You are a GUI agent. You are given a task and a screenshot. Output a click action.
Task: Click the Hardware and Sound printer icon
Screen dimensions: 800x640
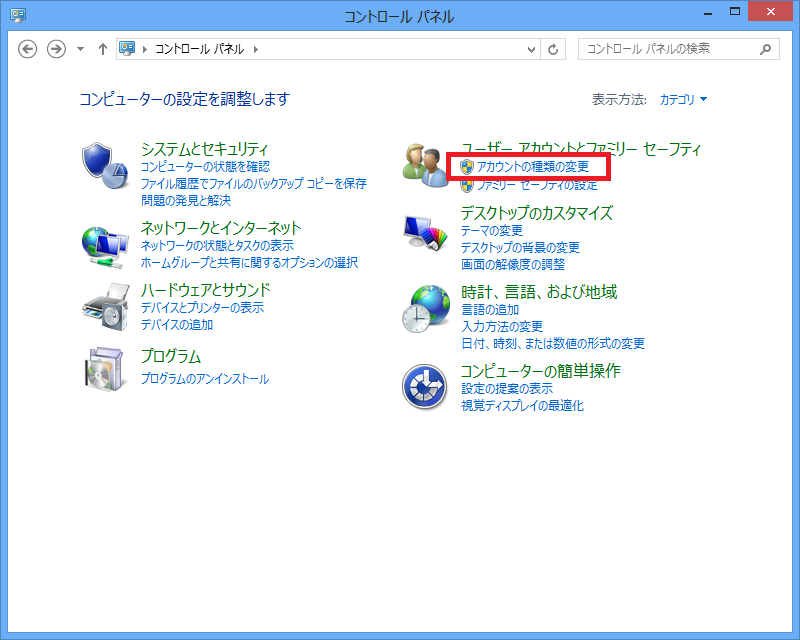click(x=105, y=306)
